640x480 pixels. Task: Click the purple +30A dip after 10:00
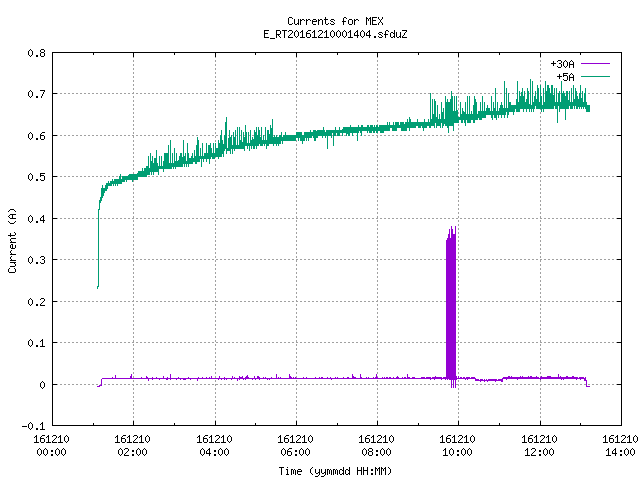[489, 380]
